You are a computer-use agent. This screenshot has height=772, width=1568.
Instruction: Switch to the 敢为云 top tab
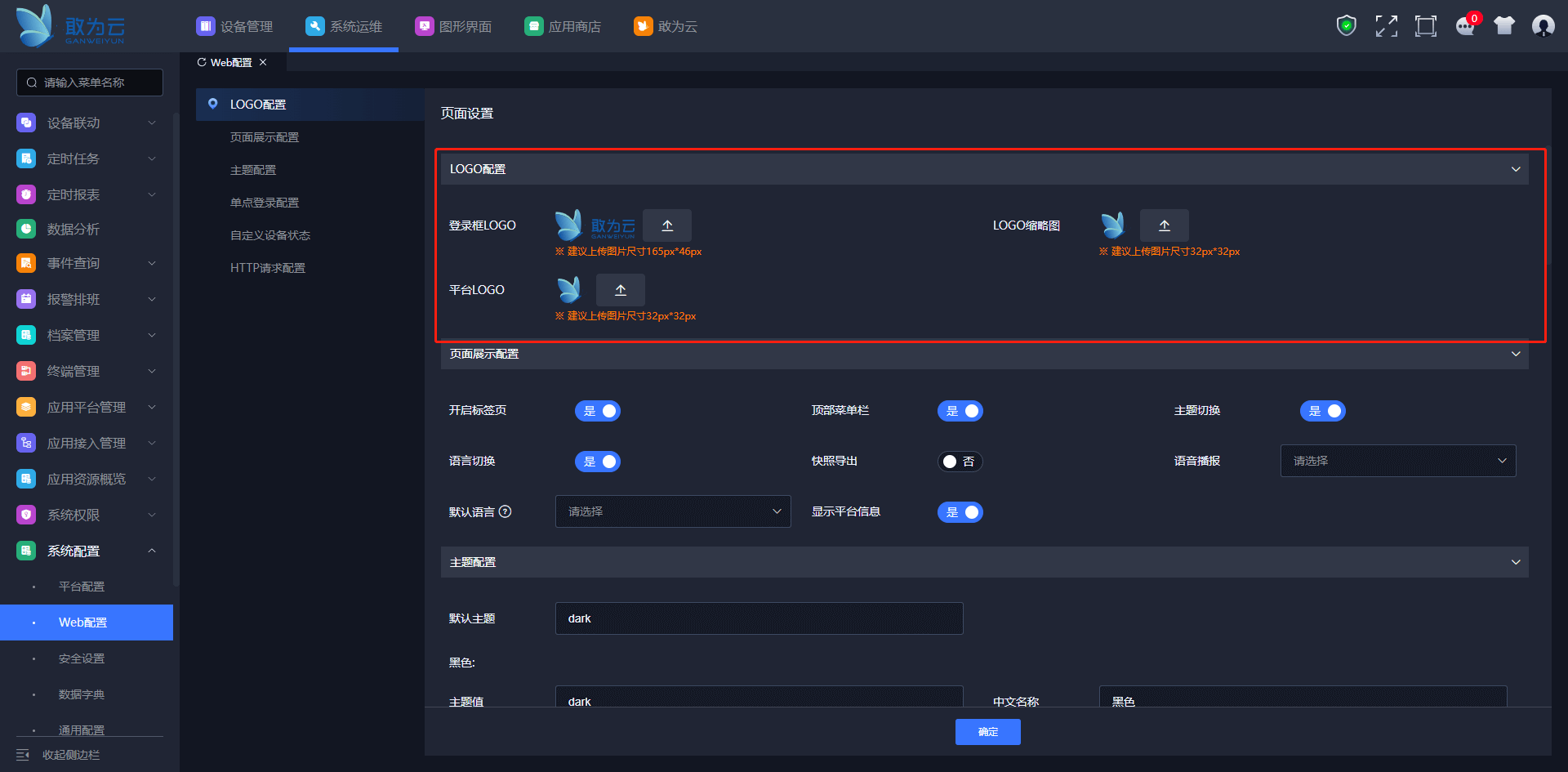coord(666,26)
